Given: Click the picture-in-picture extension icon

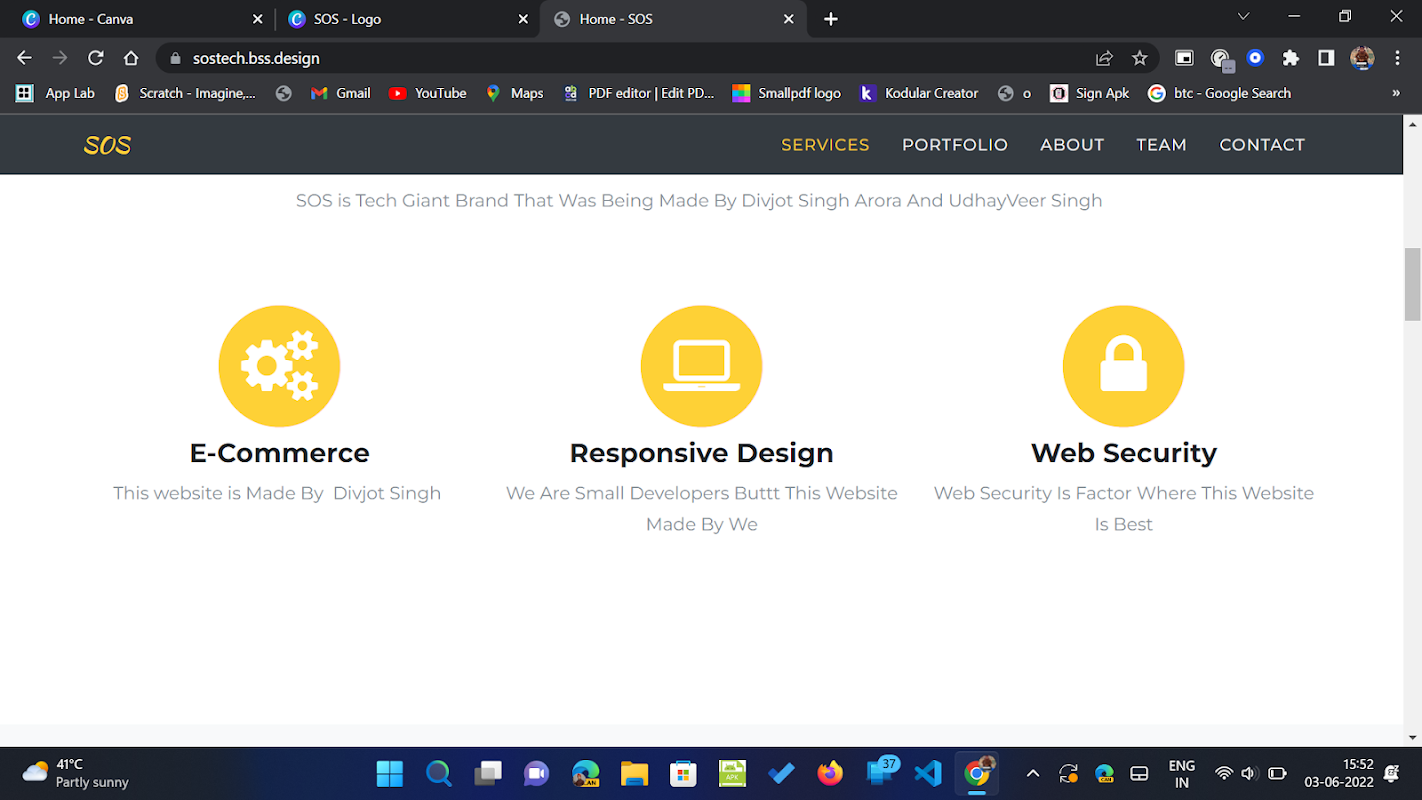Looking at the screenshot, I should tap(1184, 58).
